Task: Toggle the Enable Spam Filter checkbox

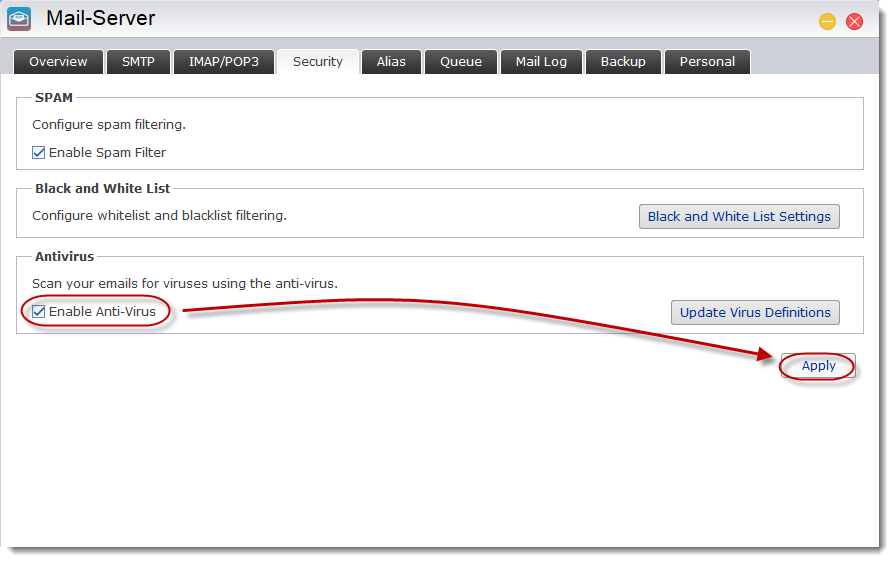Action: click(39, 153)
